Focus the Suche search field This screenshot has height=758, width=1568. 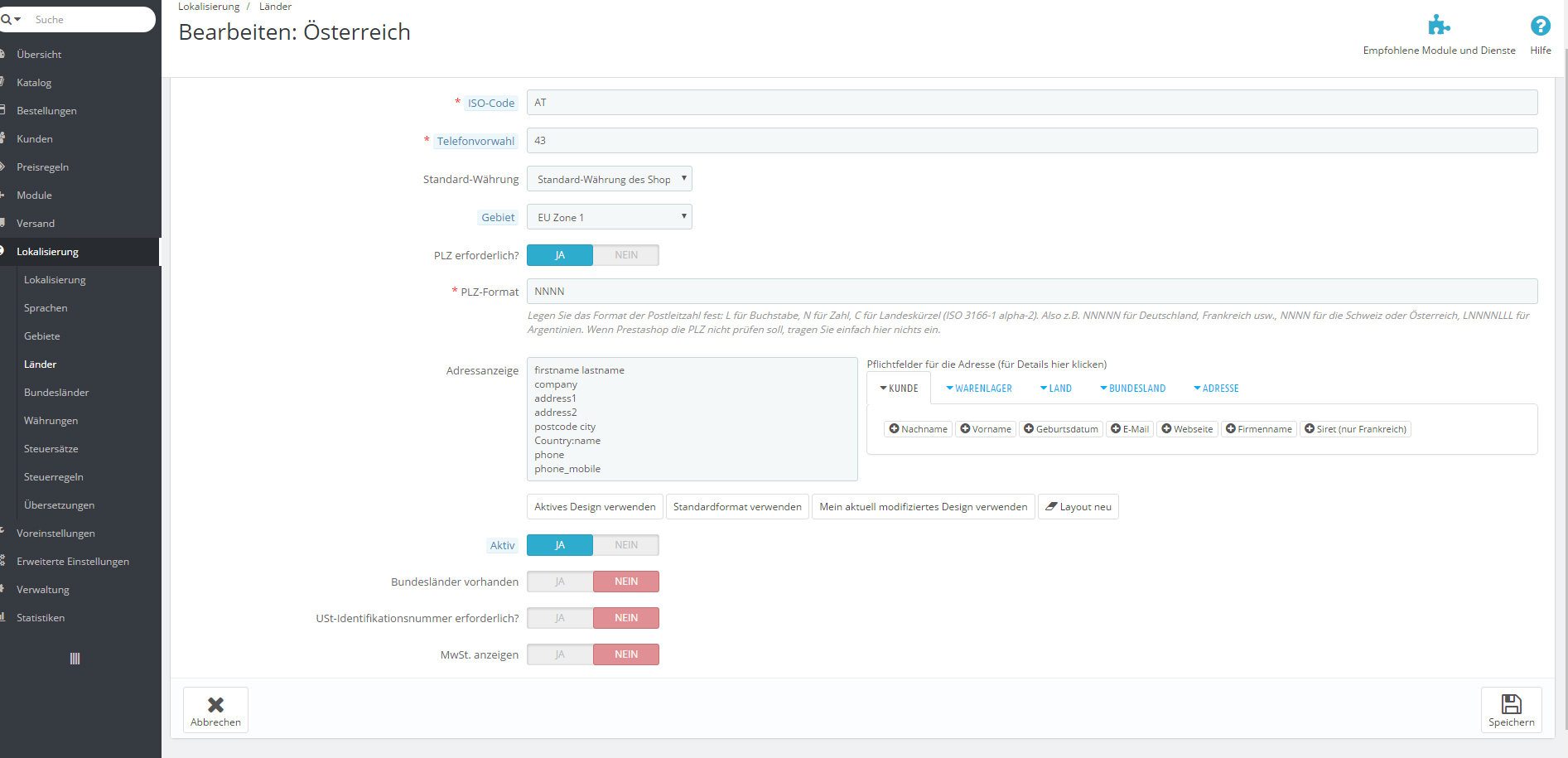pos(91,19)
